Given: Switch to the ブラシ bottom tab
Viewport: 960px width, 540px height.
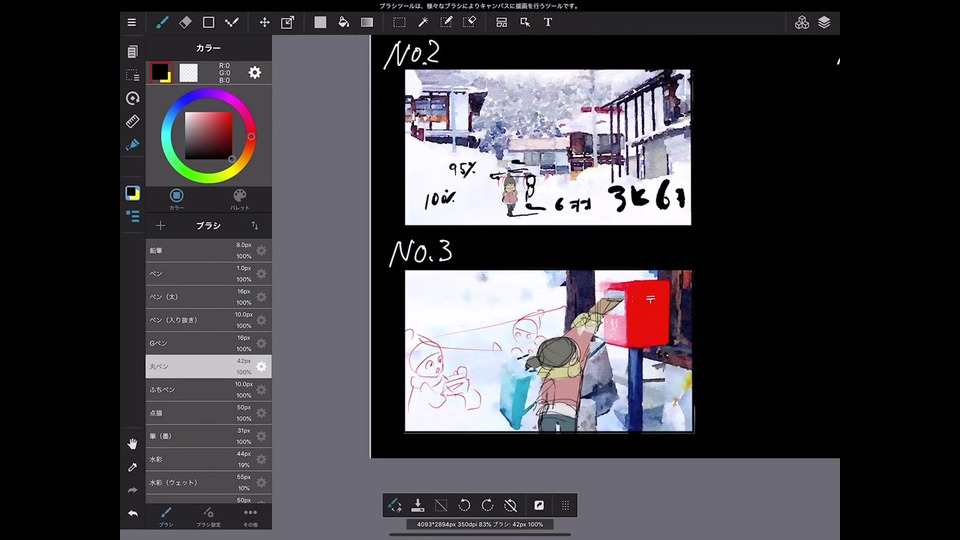Looking at the screenshot, I should point(166,516).
